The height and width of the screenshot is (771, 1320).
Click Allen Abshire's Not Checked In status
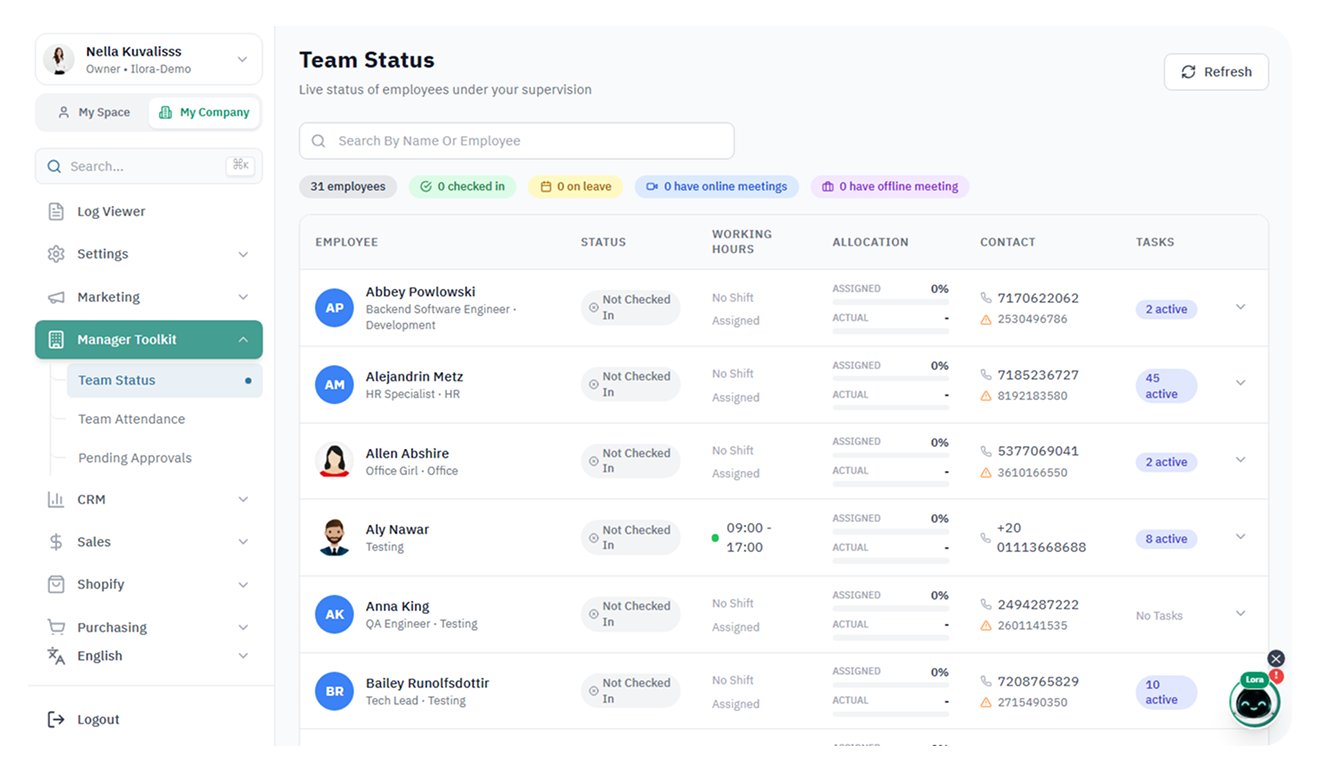[631, 461]
